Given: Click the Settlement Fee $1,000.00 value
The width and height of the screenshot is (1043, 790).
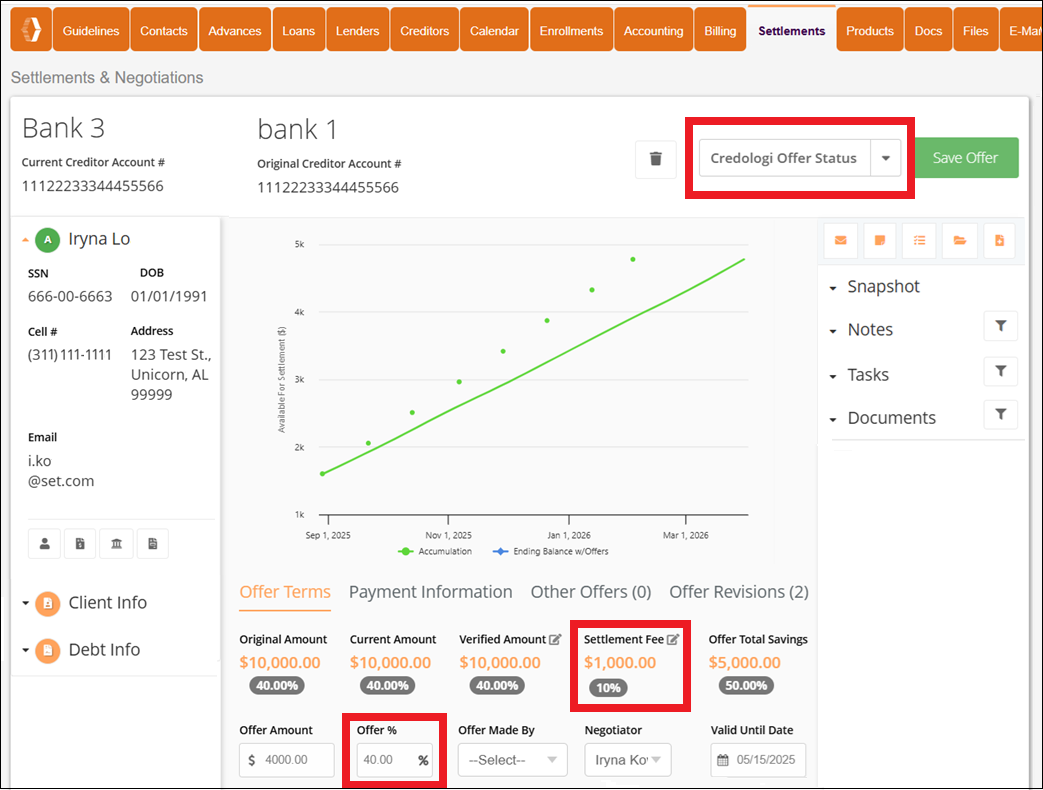Looking at the screenshot, I should click(620, 663).
